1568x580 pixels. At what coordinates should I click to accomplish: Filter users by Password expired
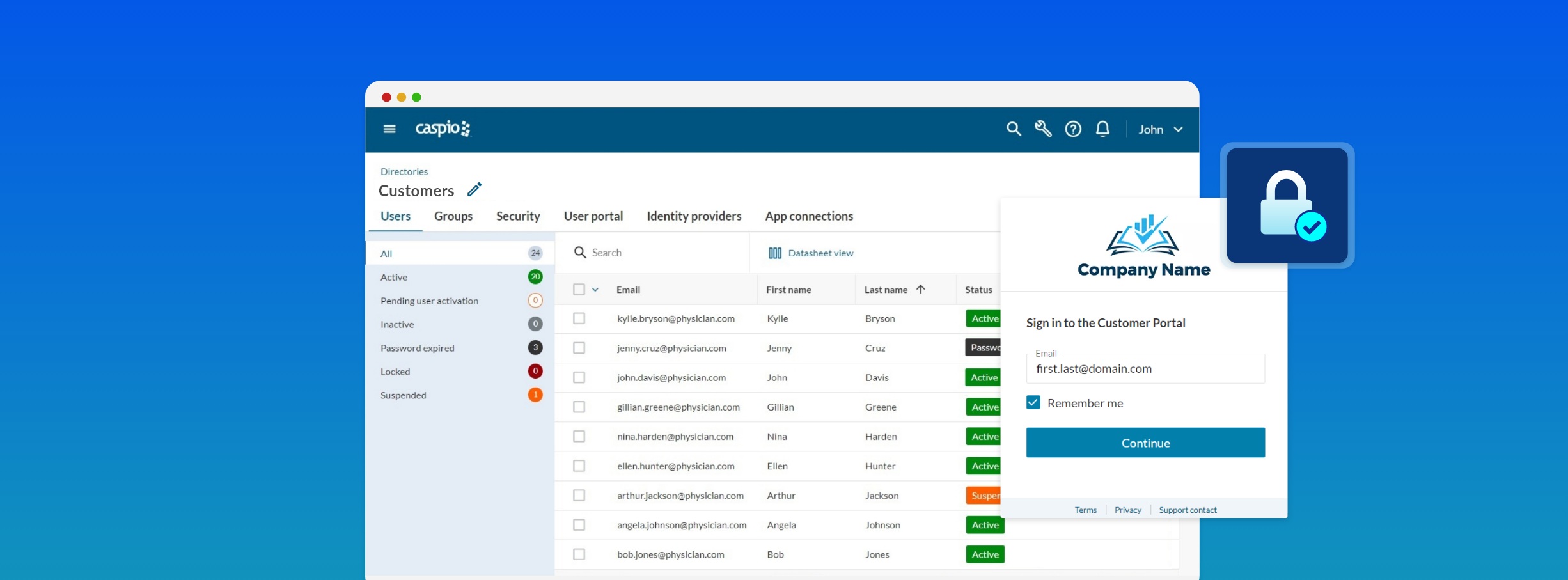[x=418, y=348]
